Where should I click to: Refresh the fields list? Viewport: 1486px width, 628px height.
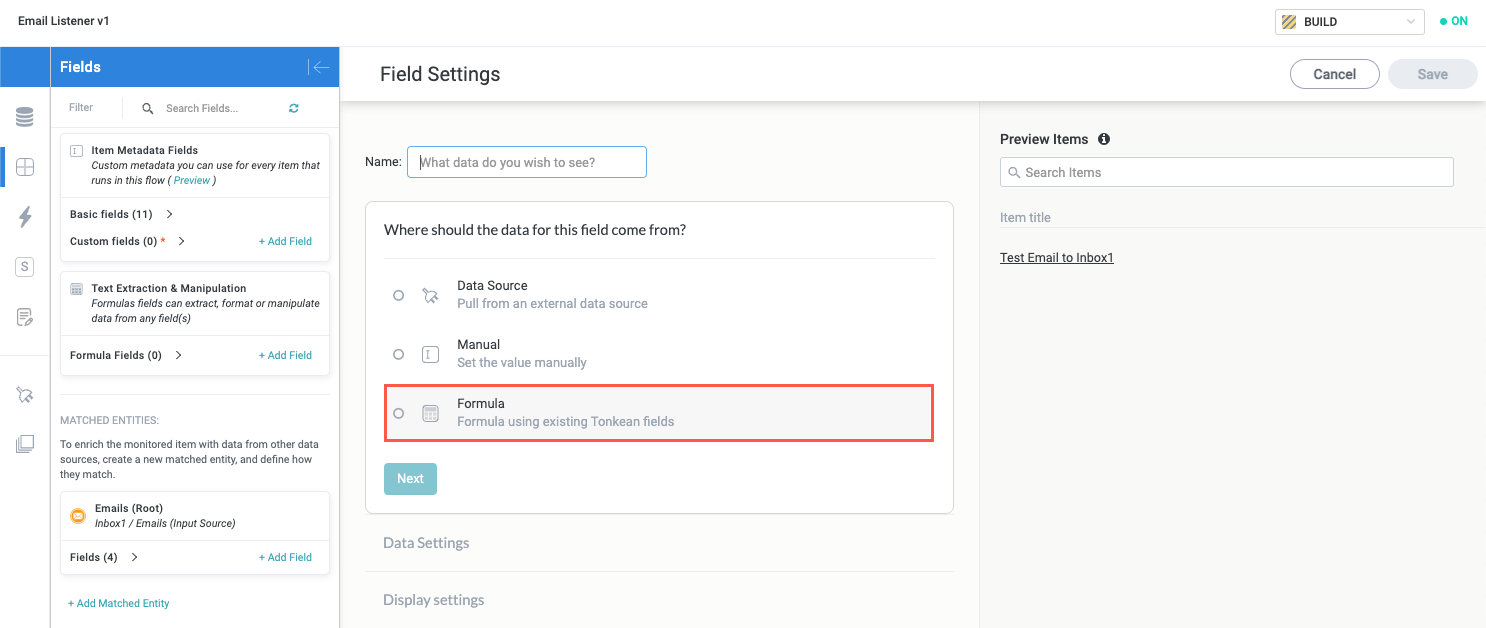pyautogui.click(x=294, y=108)
